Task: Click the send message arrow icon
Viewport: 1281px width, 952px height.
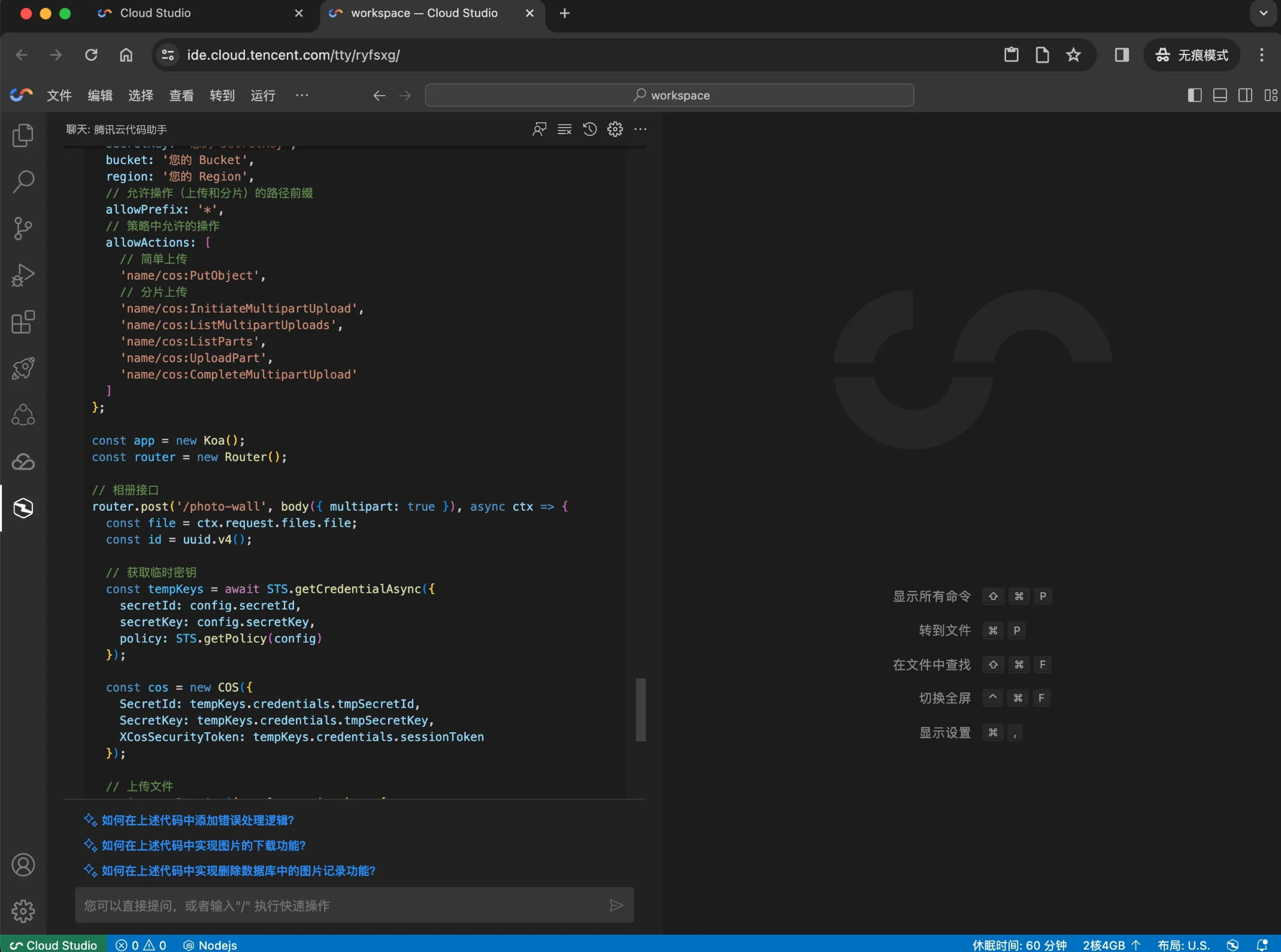Action: tap(616, 905)
